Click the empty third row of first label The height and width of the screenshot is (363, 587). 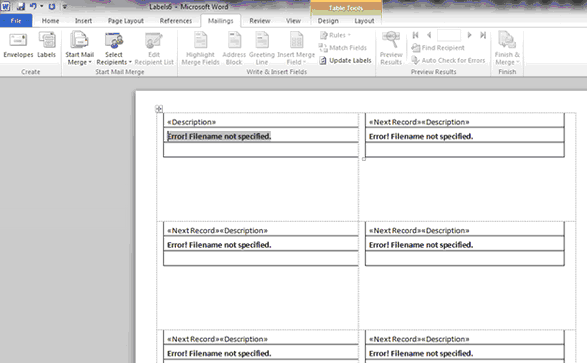coord(261,150)
